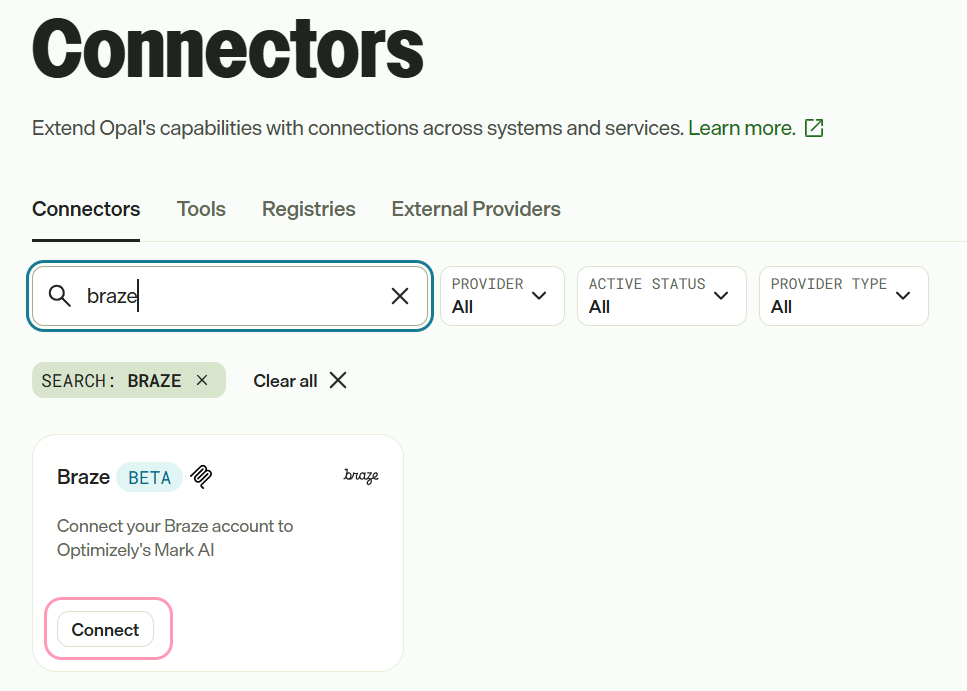Open the Active Status dropdown

[662, 296]
